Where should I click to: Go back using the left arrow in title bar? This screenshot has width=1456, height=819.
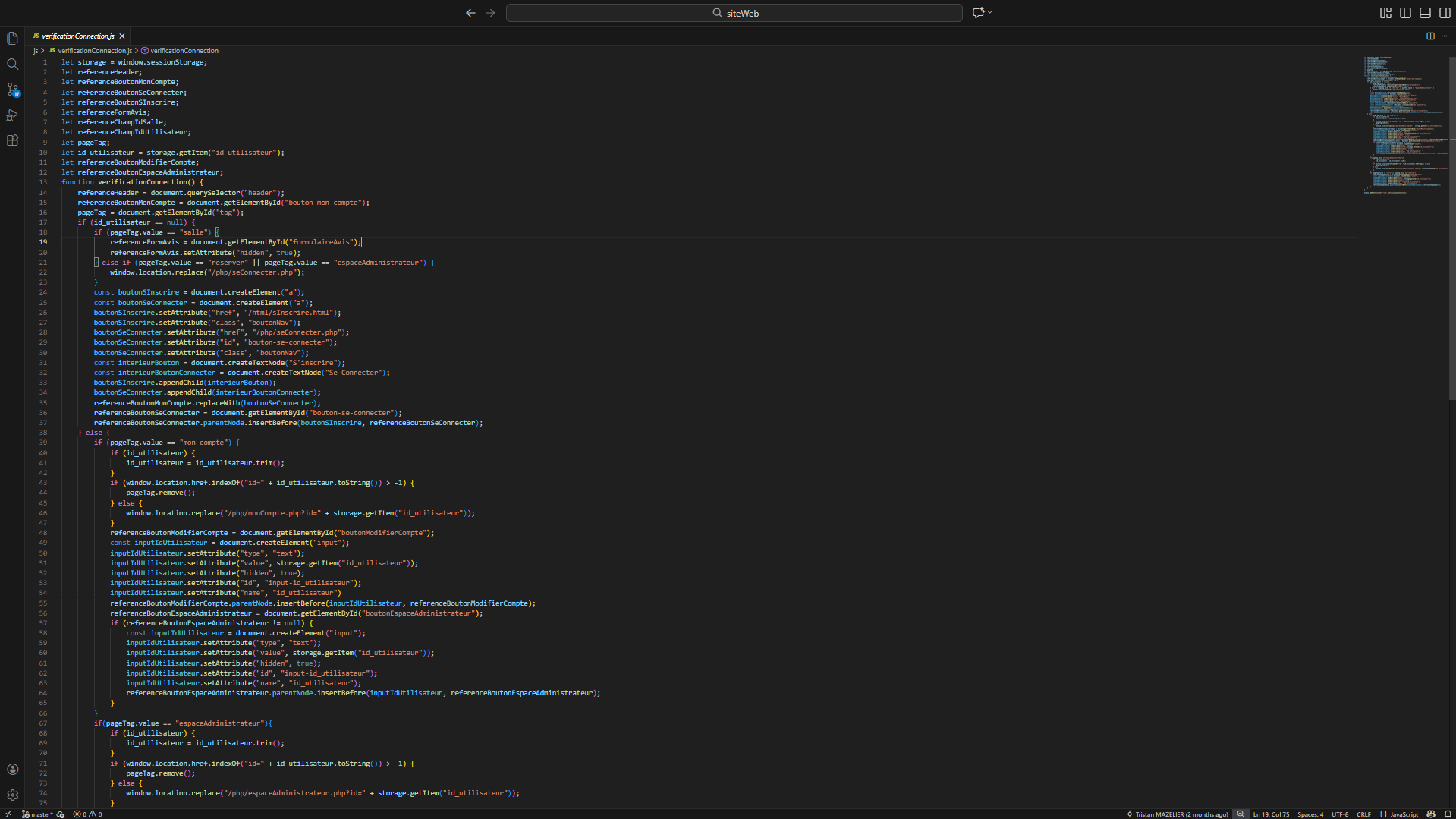pos(470,13)
